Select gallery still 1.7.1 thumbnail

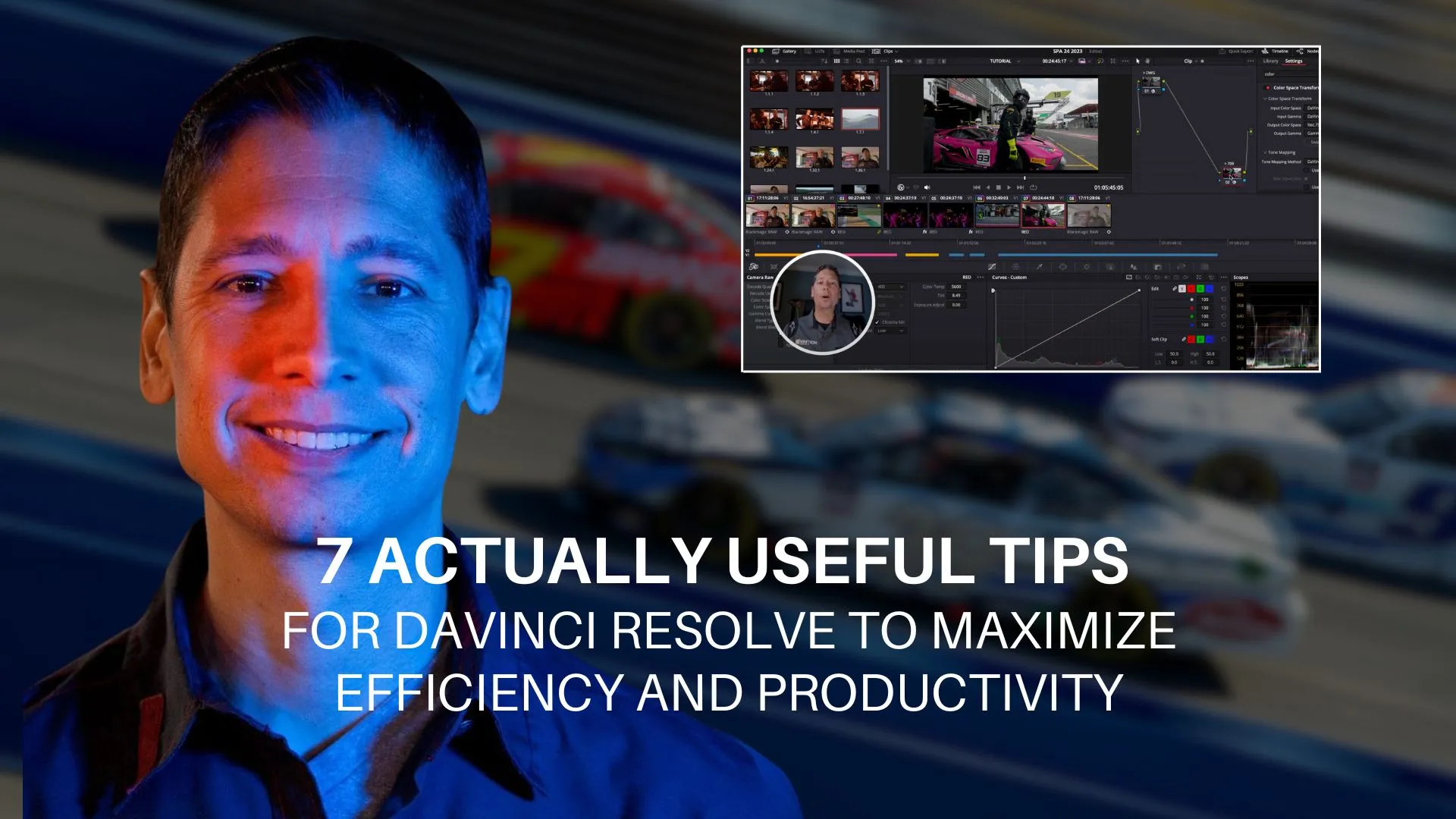[x=860, y=119]
